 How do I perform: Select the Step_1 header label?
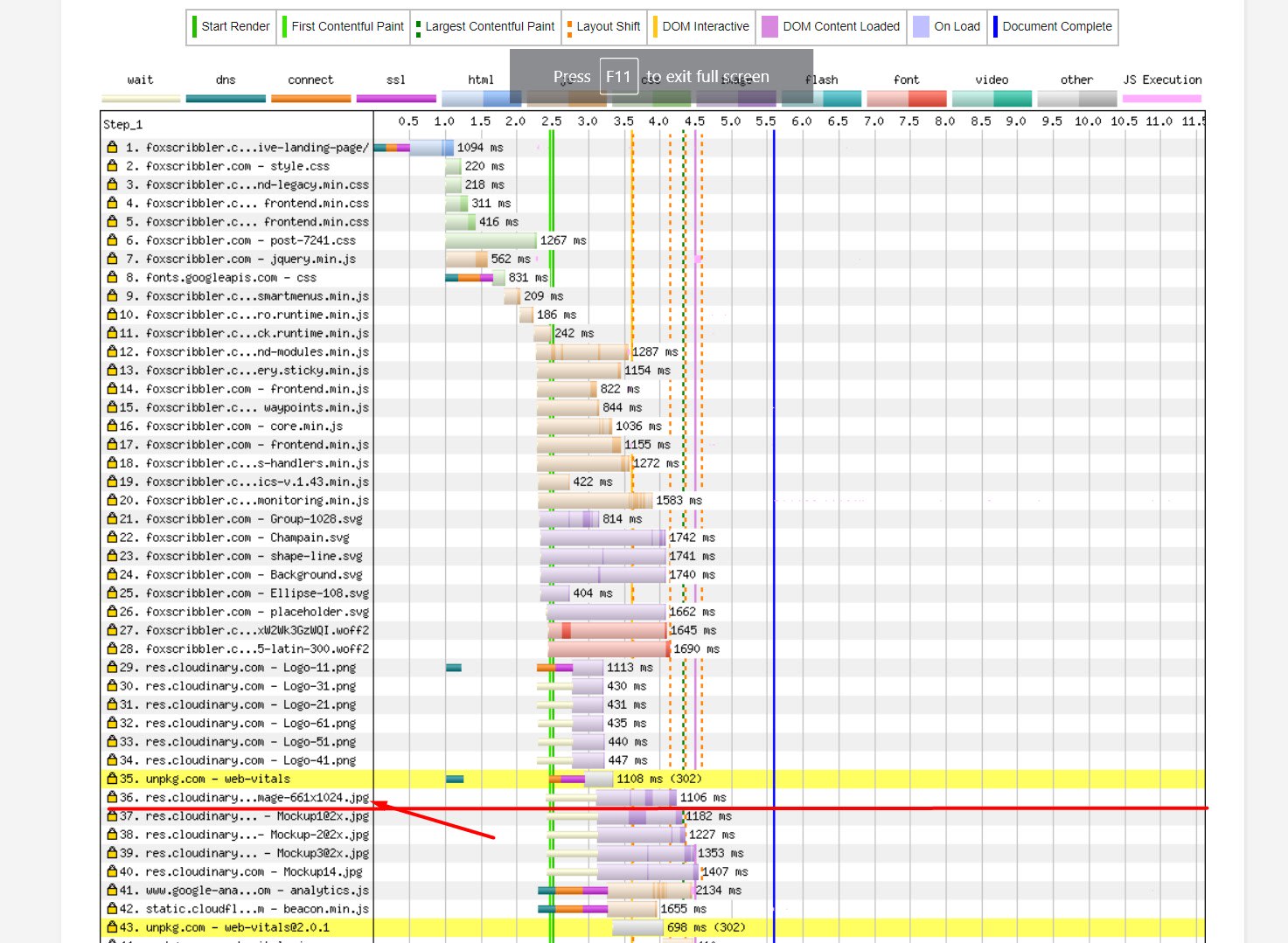(x=122, y=124)
